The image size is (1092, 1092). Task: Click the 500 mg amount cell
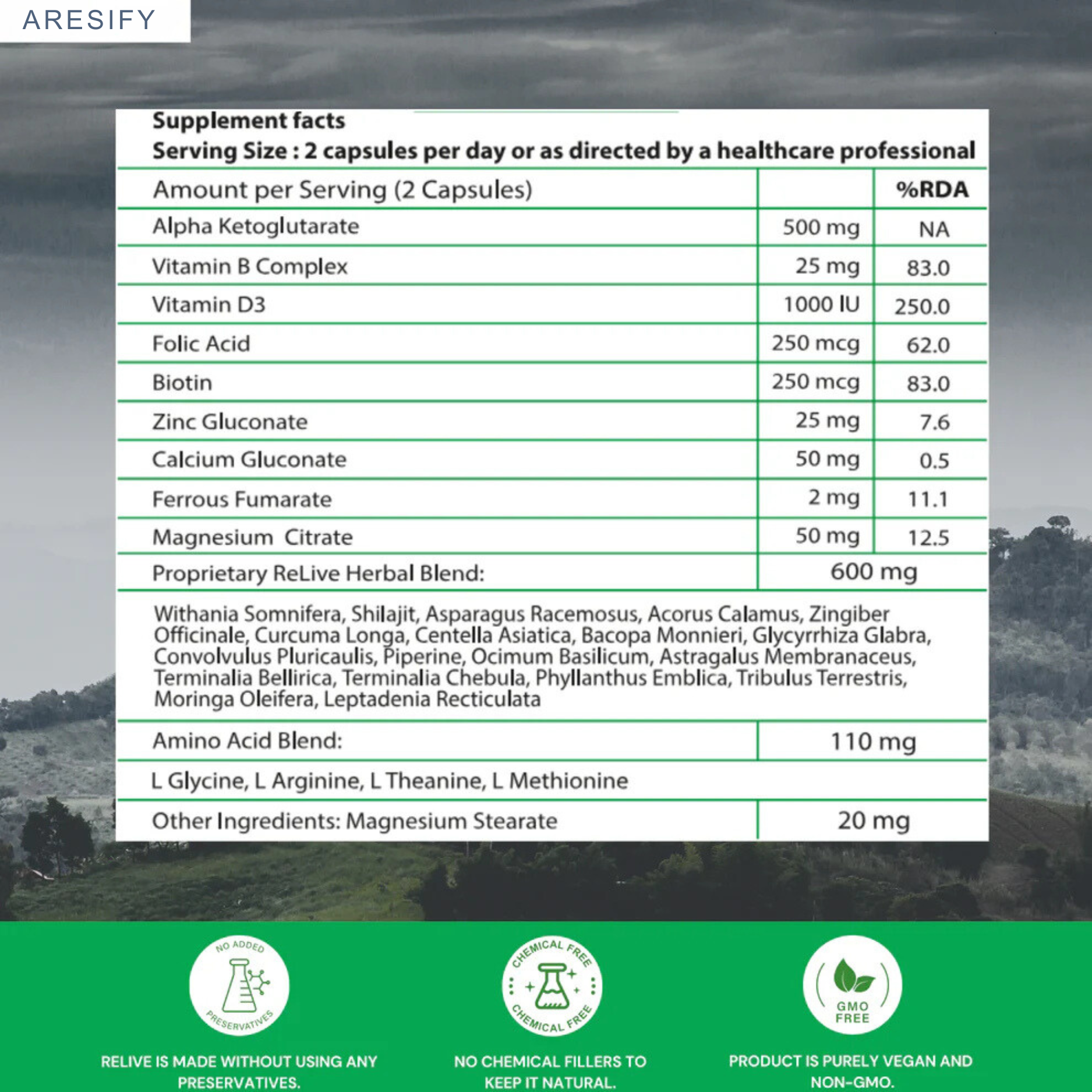coord(821,227)
